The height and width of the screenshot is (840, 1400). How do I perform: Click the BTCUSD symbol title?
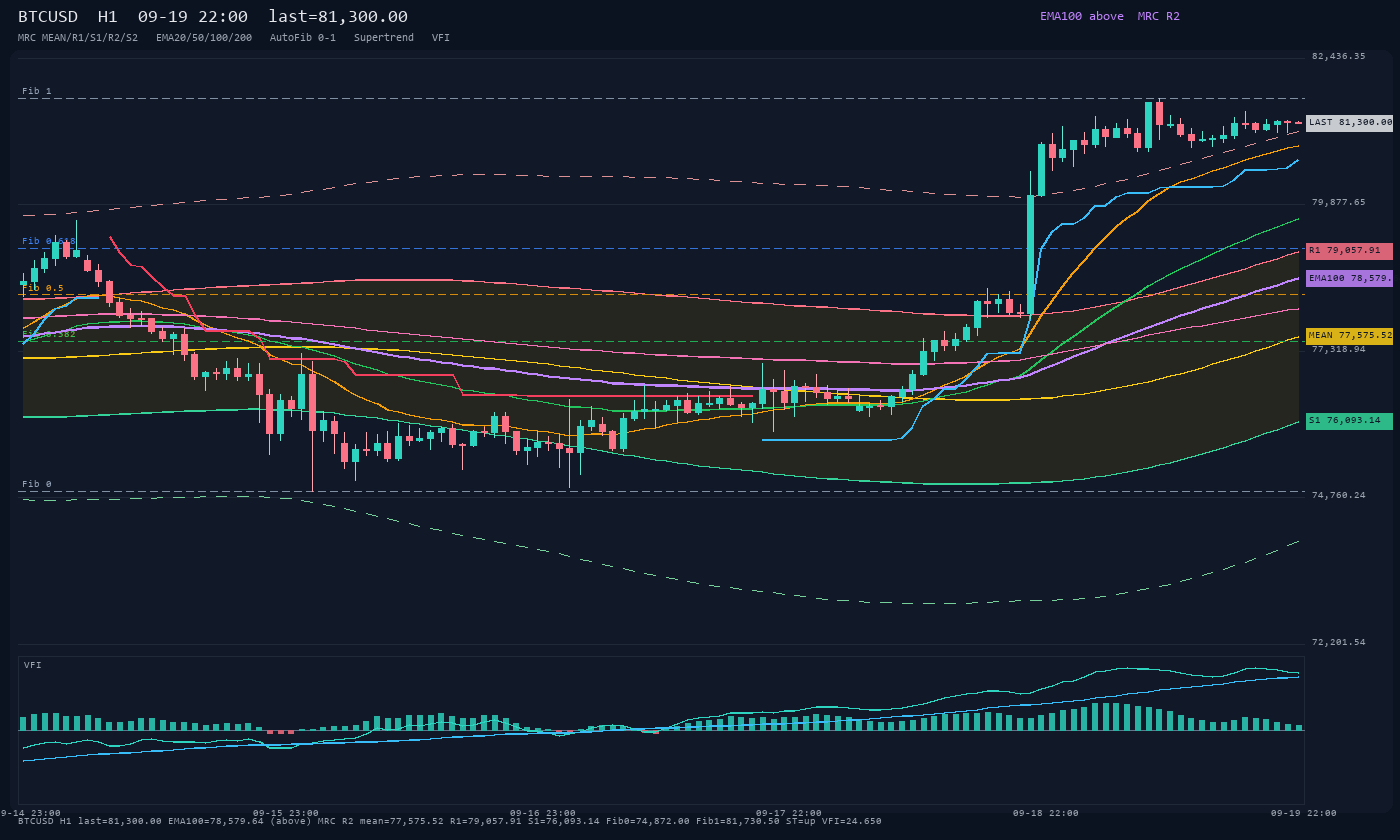(48, 17)
